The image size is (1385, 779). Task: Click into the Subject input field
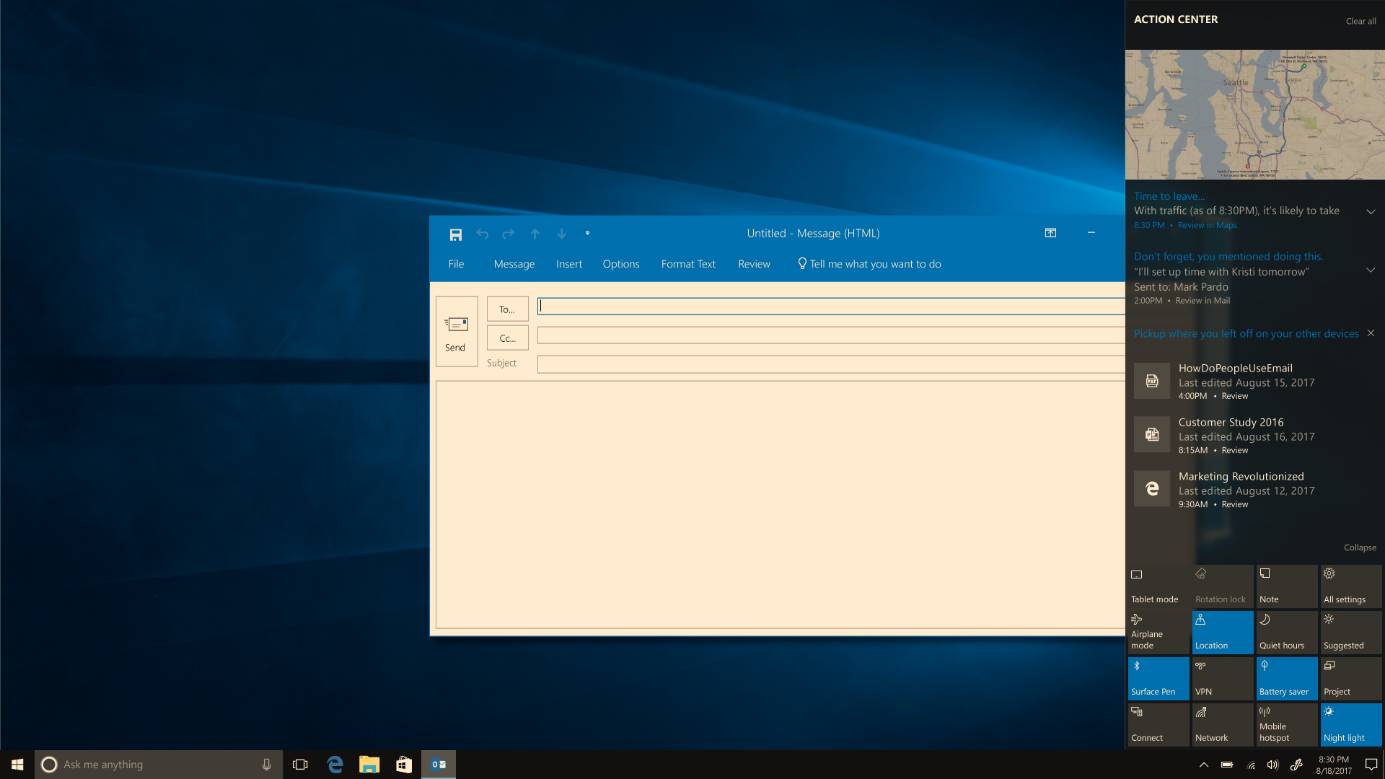pos(830,364)
